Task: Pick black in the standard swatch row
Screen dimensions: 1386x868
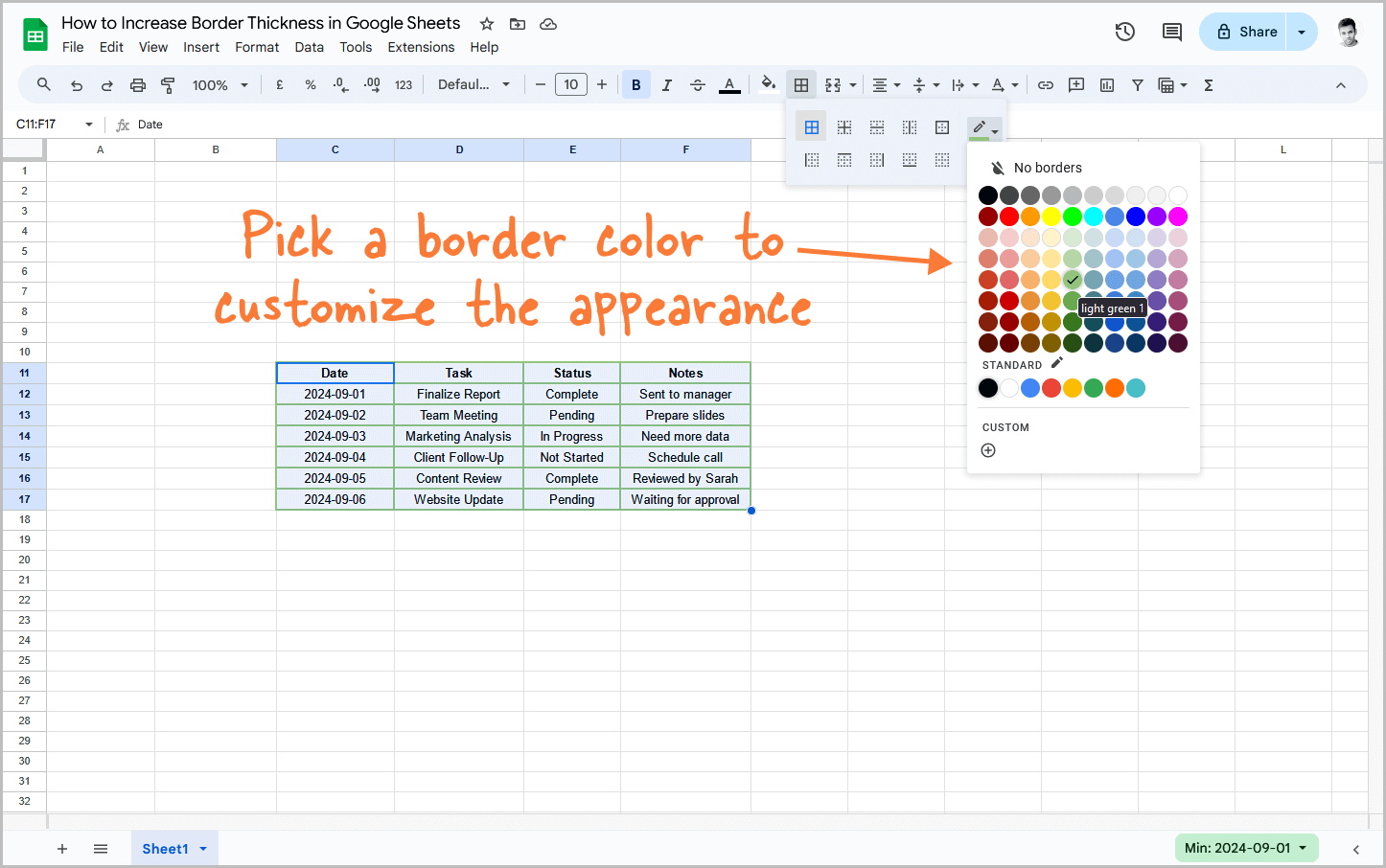Action: (x=988, y=388)
